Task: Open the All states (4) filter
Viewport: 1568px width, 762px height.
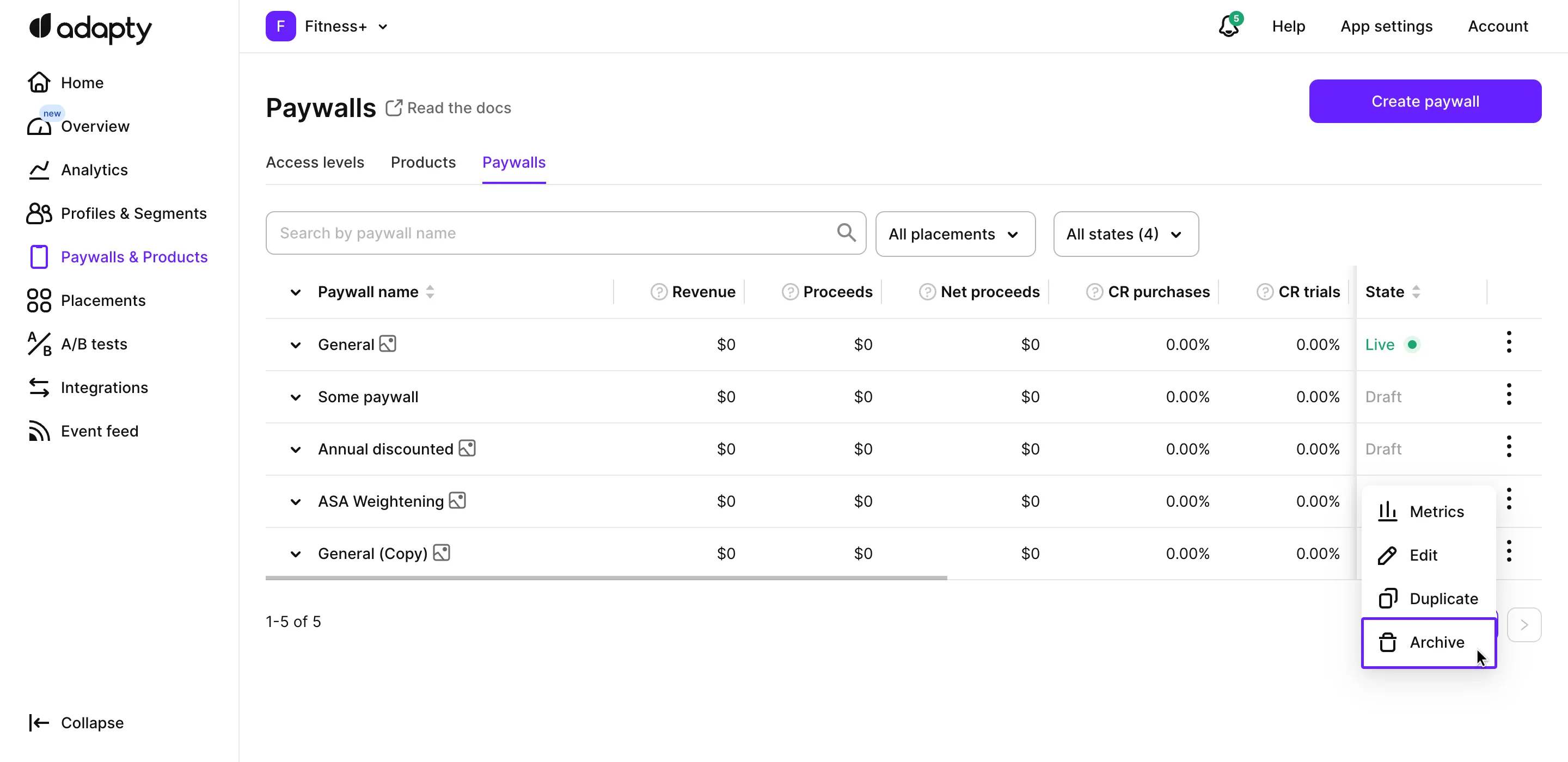Action: [x=1125, y=235]
